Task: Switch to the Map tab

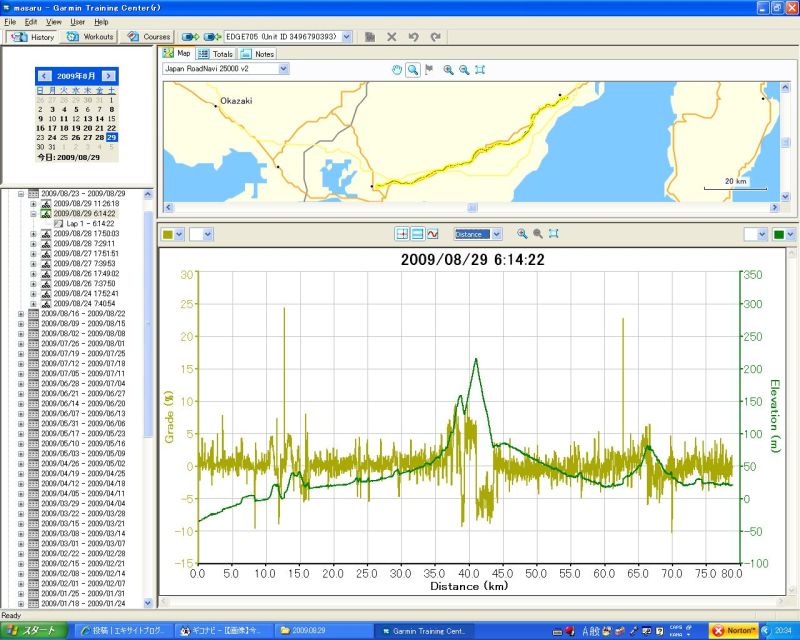Action: coord(177,53)
